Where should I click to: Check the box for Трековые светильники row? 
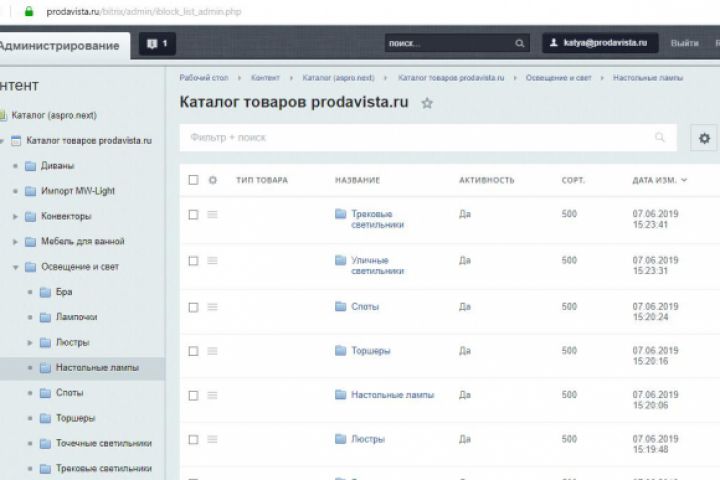(193, 215)
